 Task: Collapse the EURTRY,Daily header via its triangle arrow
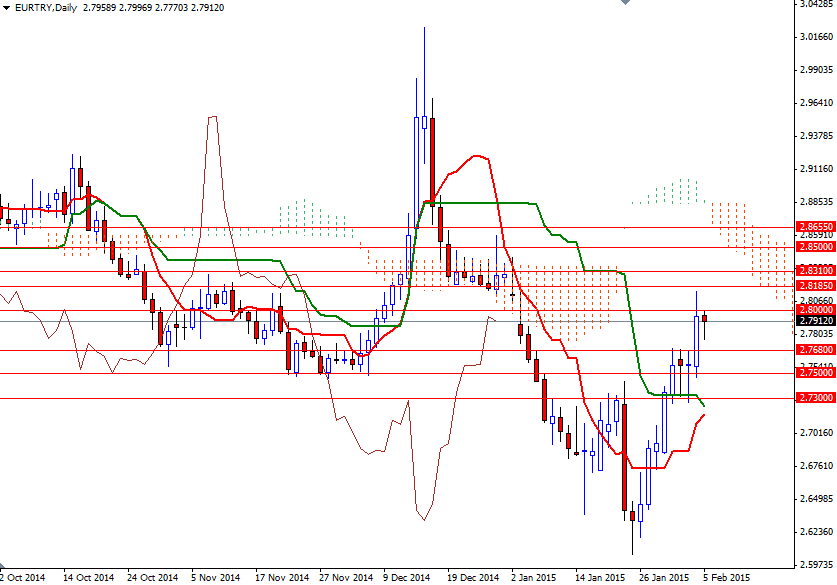[8, 7]
